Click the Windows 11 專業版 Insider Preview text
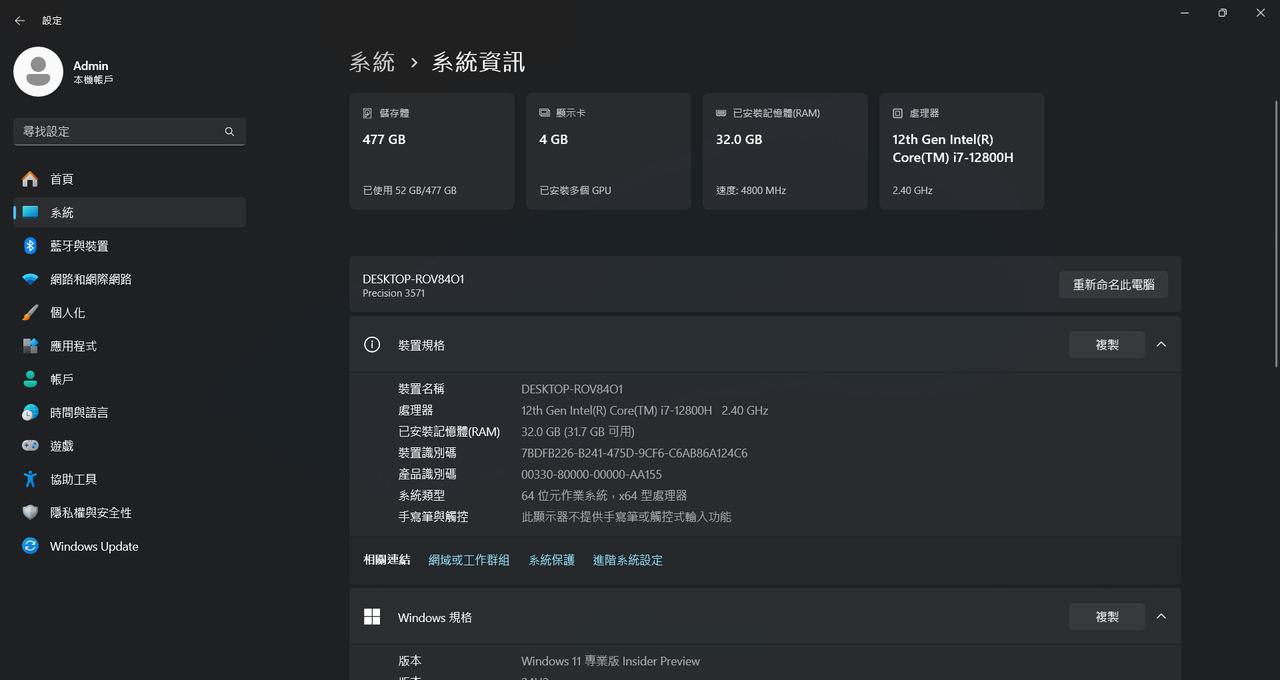 pyautogui.click(x=610, y=661)
